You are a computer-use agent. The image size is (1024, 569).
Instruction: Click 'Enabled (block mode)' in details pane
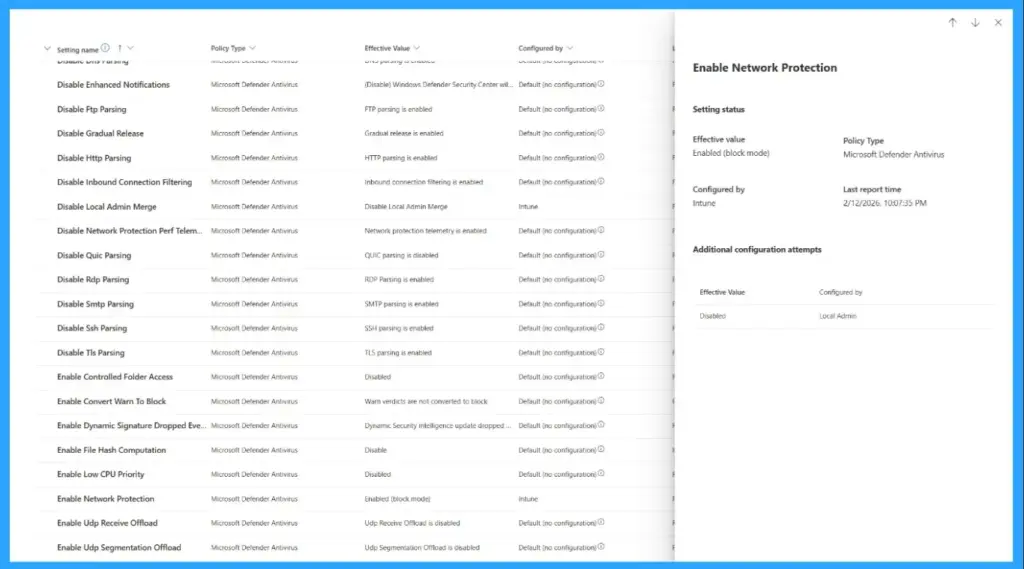coord(731,153)
